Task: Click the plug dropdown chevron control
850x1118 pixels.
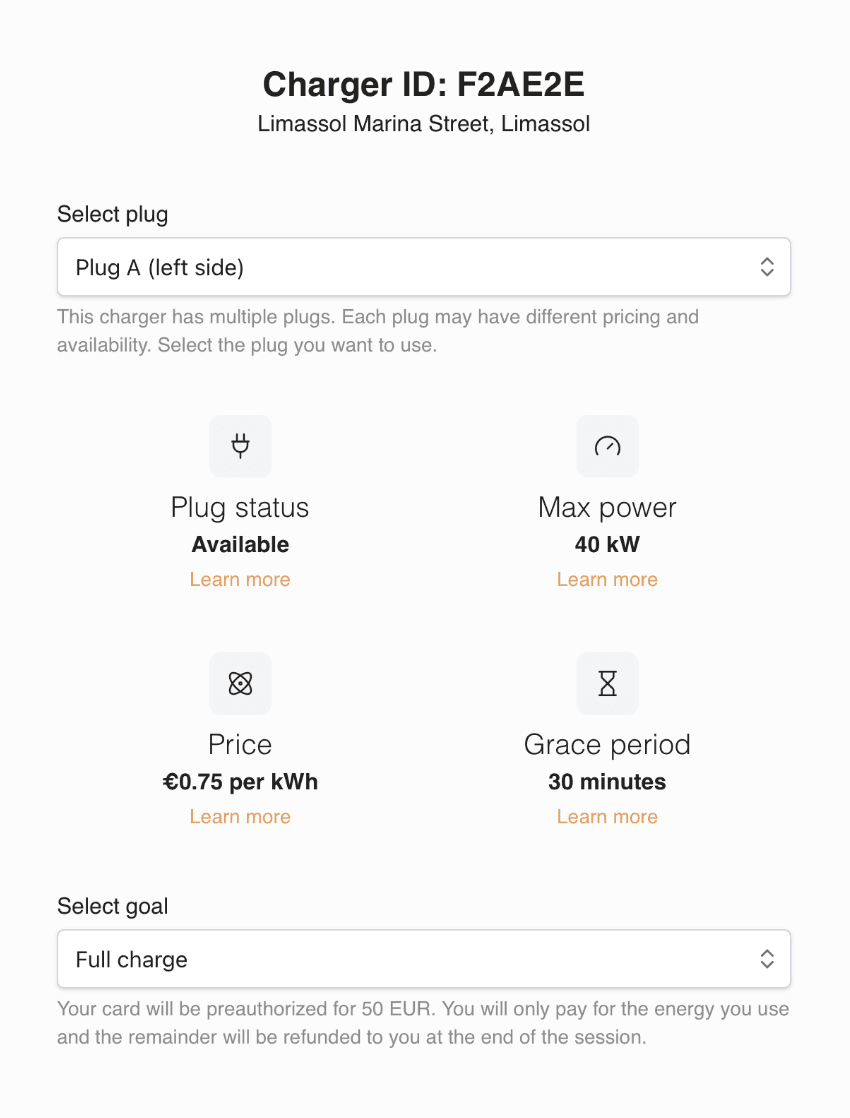Action: coord(767,267)
